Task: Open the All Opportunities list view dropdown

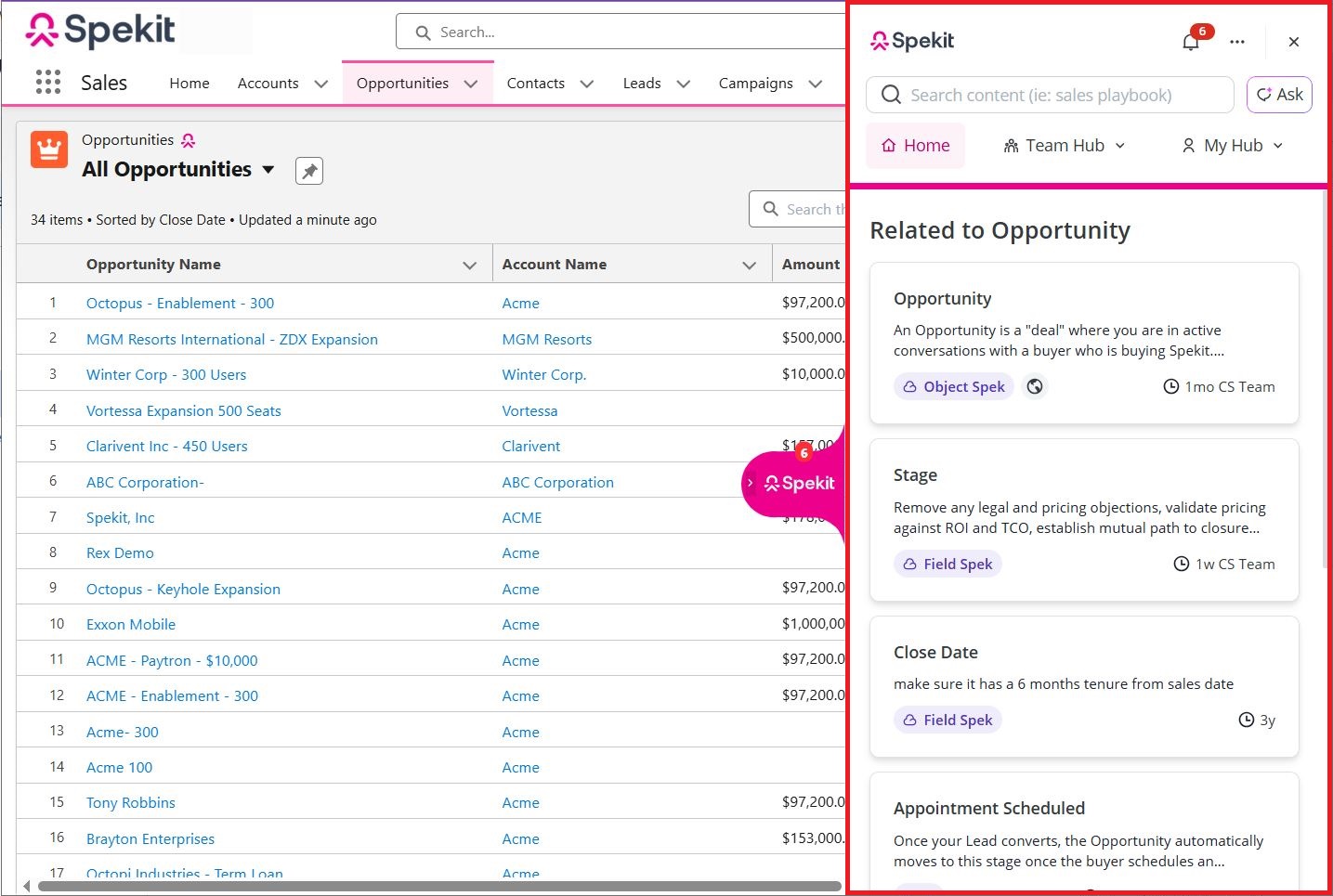Action: (268, 169)
